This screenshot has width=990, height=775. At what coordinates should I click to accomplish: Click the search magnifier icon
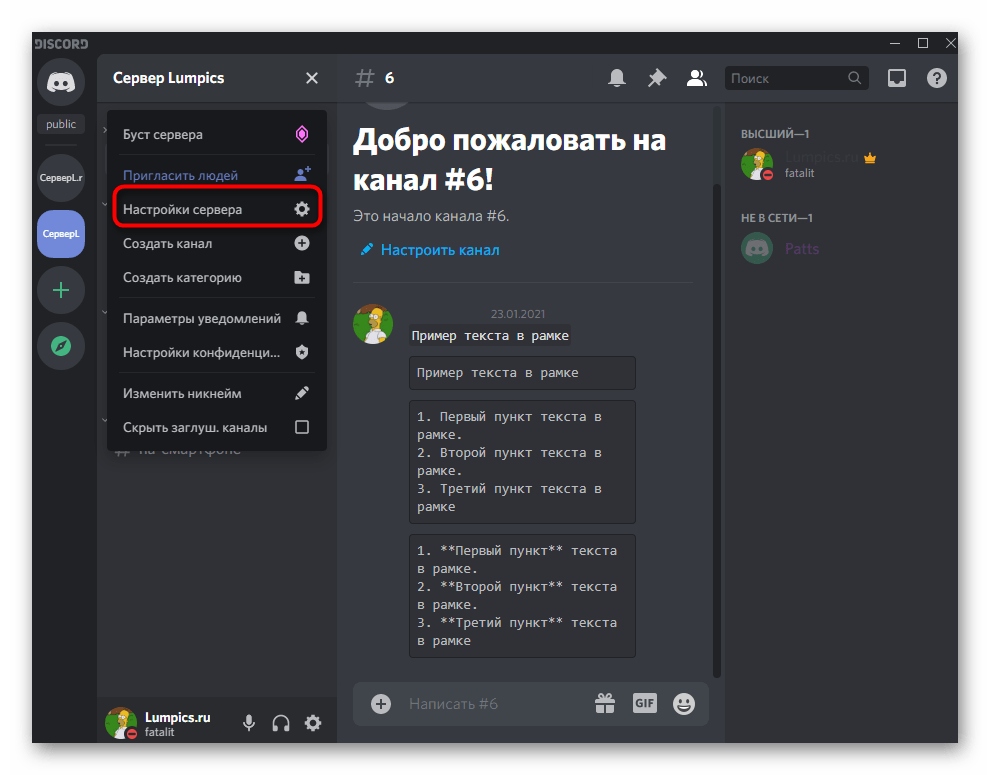pyautogui.click(x=854, y=78)
